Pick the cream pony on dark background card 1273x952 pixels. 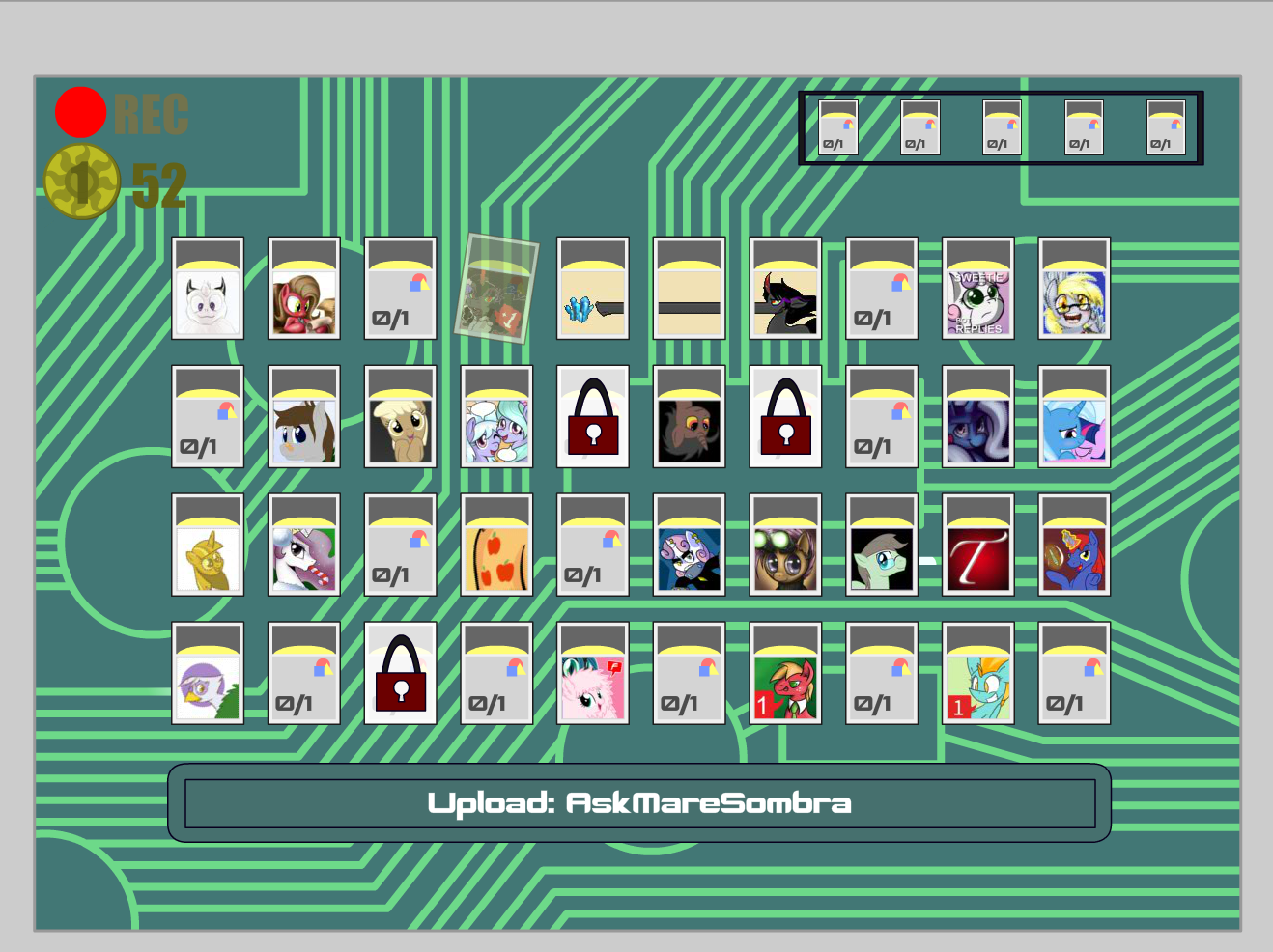tap(401, 416)
